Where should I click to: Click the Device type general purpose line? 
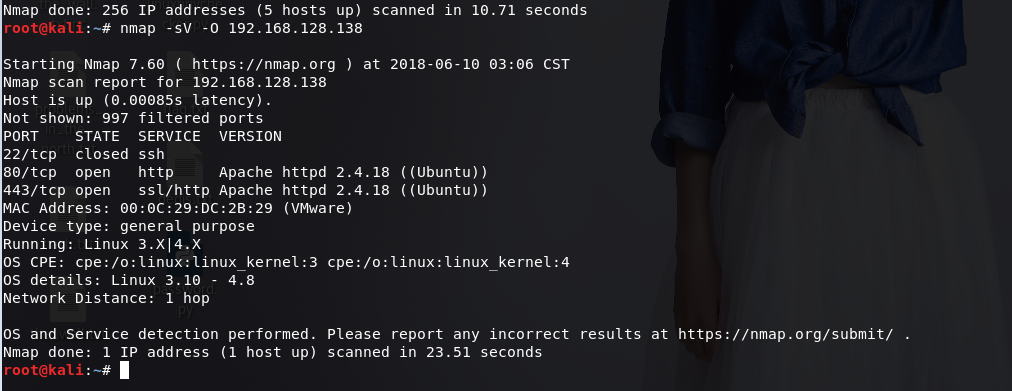(x=128, y=226)
